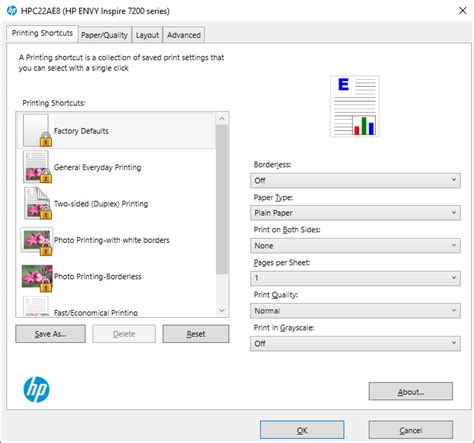Open the Borderless dropdown
The height and width of the screenshot is (443, 474).
(355, 180)
